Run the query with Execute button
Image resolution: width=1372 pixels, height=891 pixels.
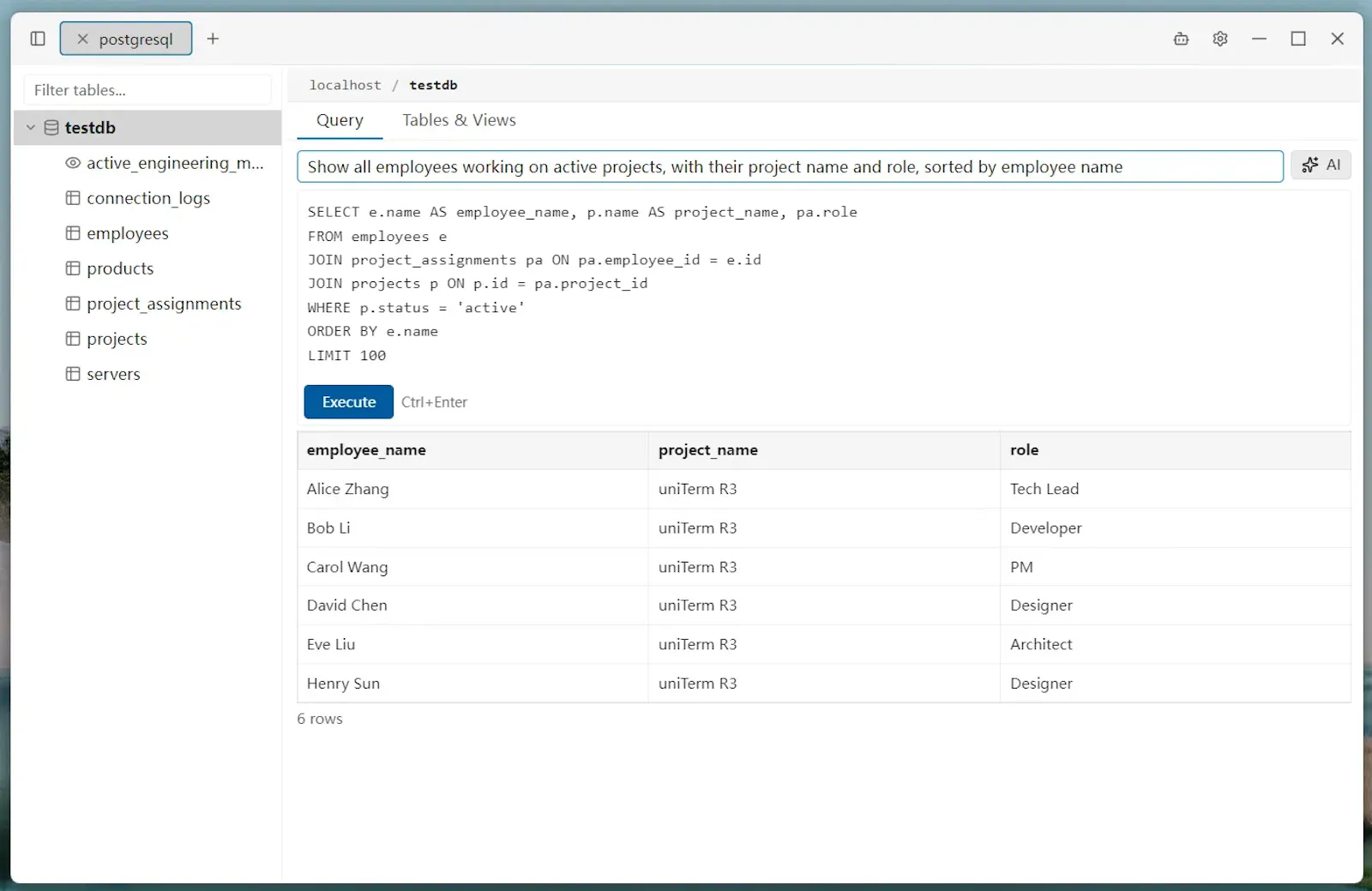348,402
